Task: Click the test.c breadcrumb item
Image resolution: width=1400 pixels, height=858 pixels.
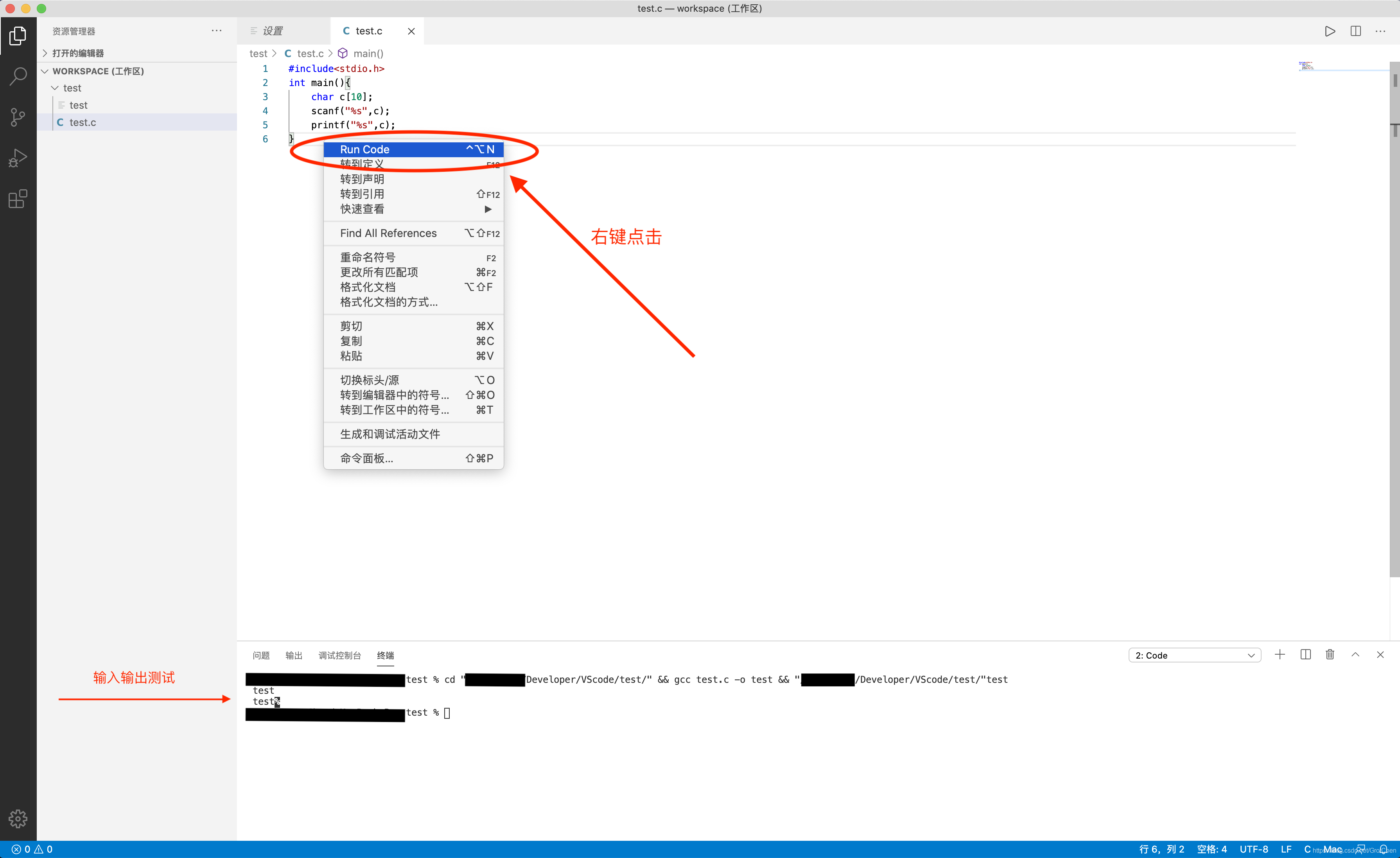Action: click(310, 54)
